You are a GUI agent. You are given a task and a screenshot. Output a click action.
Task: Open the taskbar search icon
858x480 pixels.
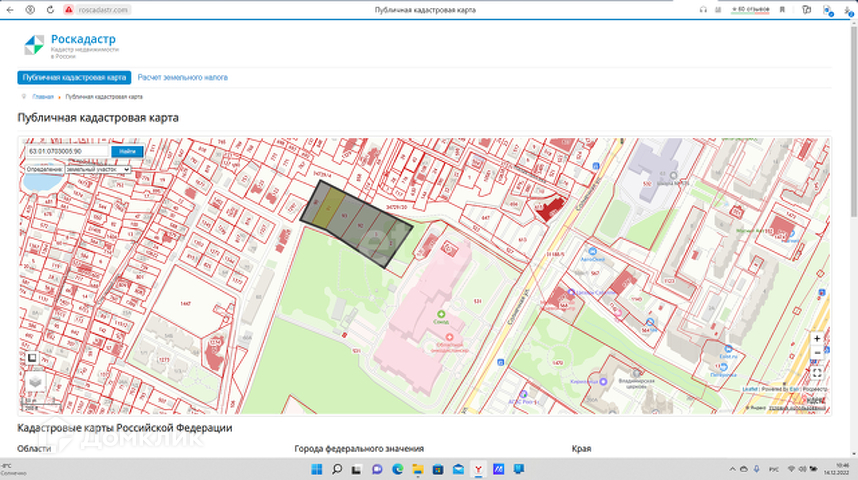[x=338, y=469]
